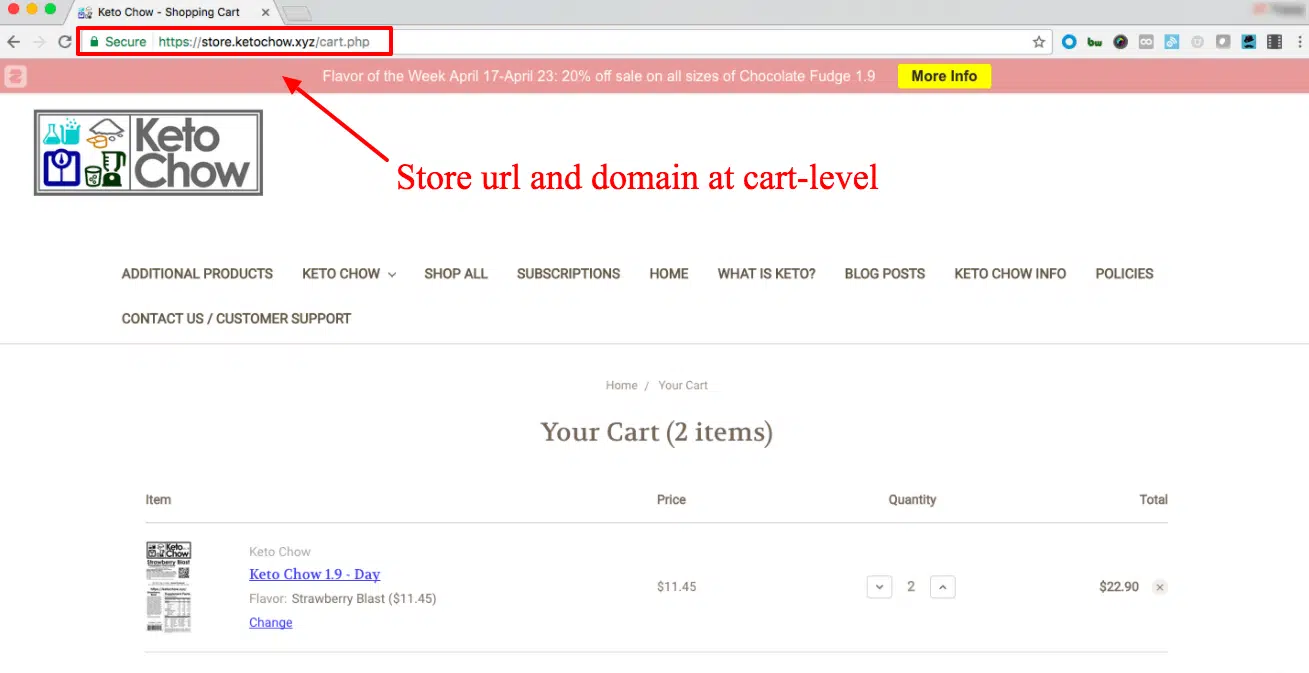Viewport: 1309px width, 673px height.
Task: Open the Keto Chow 1.9 - Day product link
Action: (x=314, y=574)
